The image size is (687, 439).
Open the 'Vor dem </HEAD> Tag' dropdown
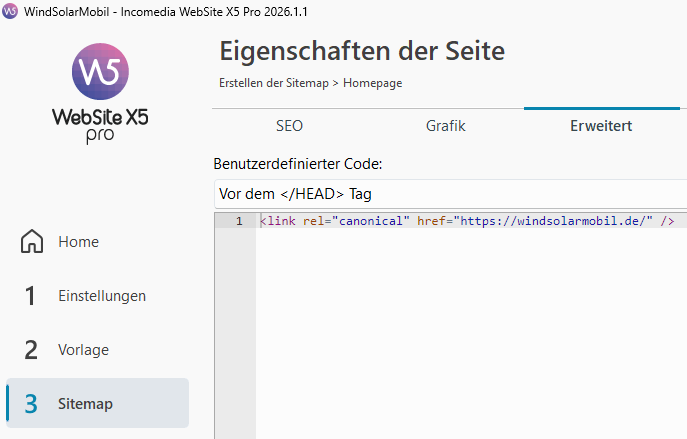450,194
